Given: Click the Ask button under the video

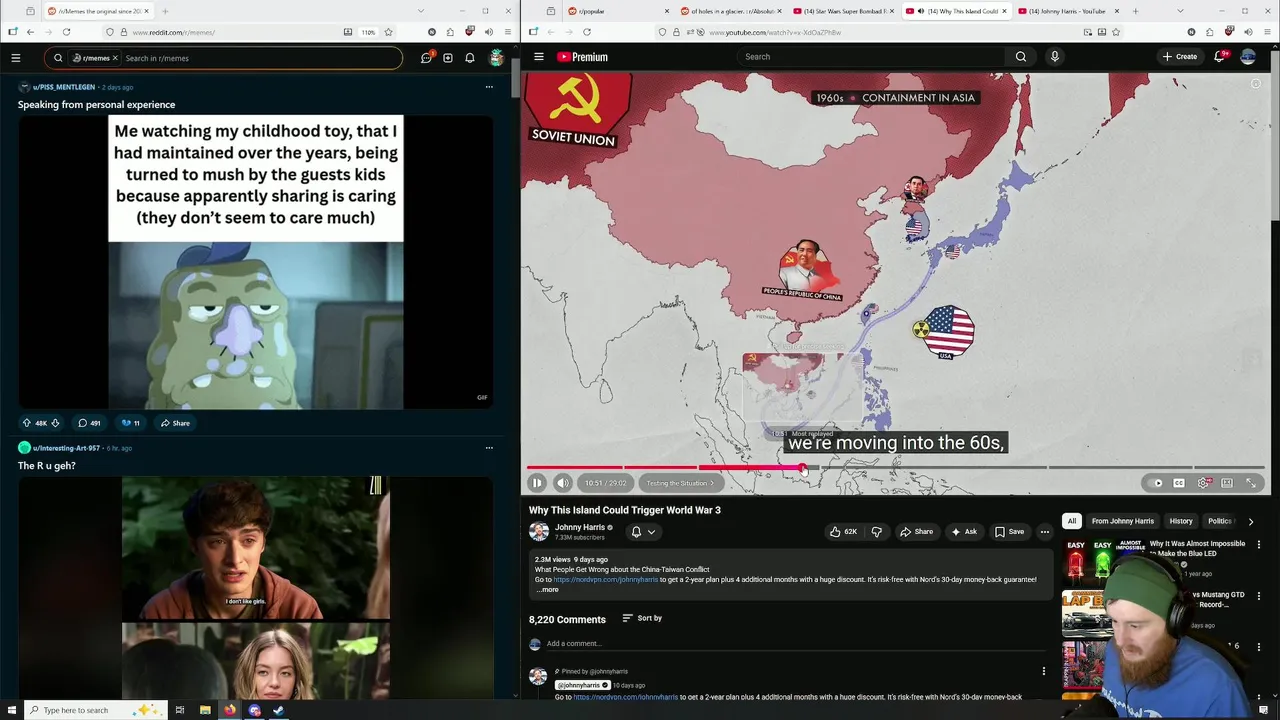Looking at the screenshot, I should 964,532.
